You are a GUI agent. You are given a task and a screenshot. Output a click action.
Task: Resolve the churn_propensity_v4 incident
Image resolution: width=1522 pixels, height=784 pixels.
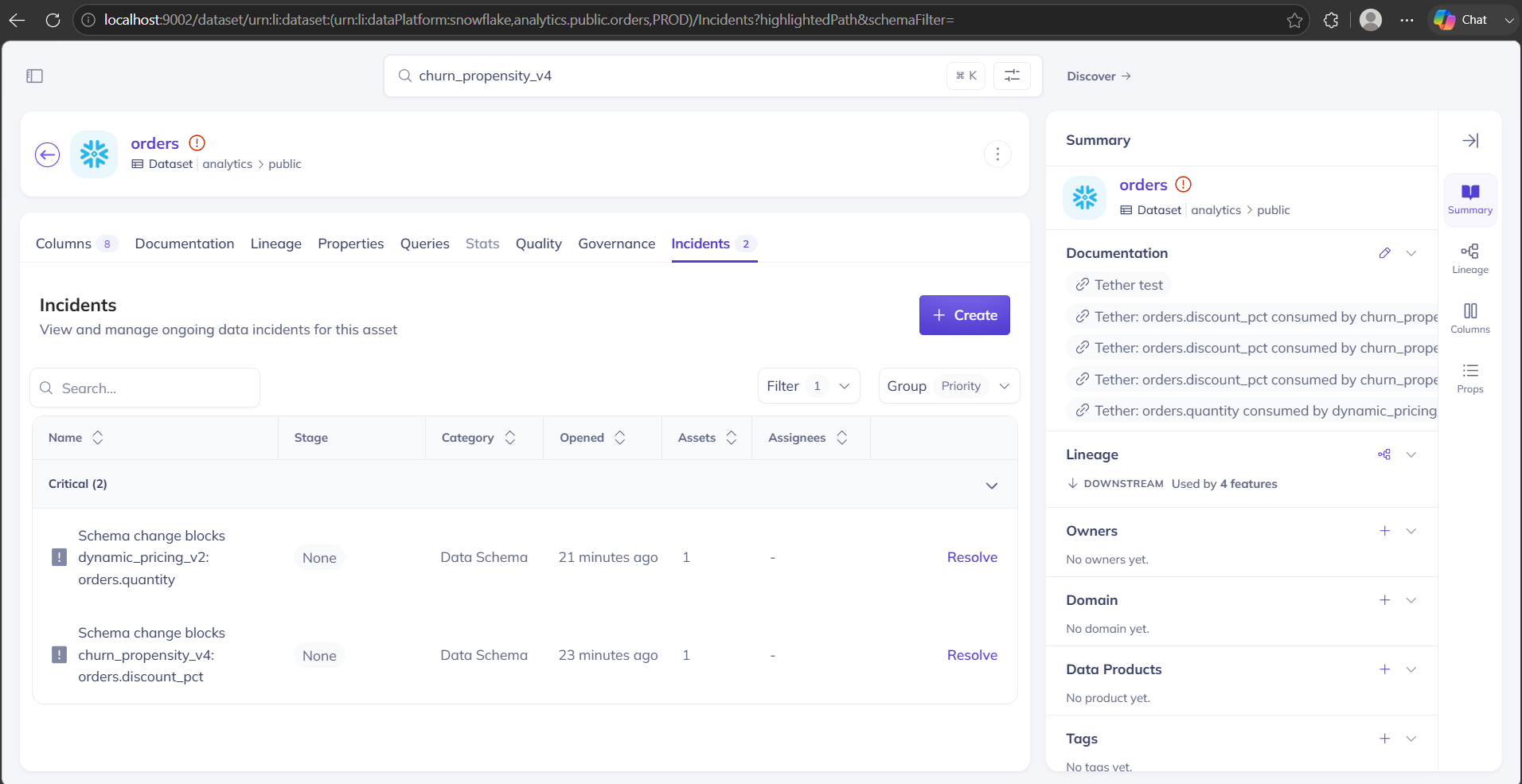tap(972, 655)
